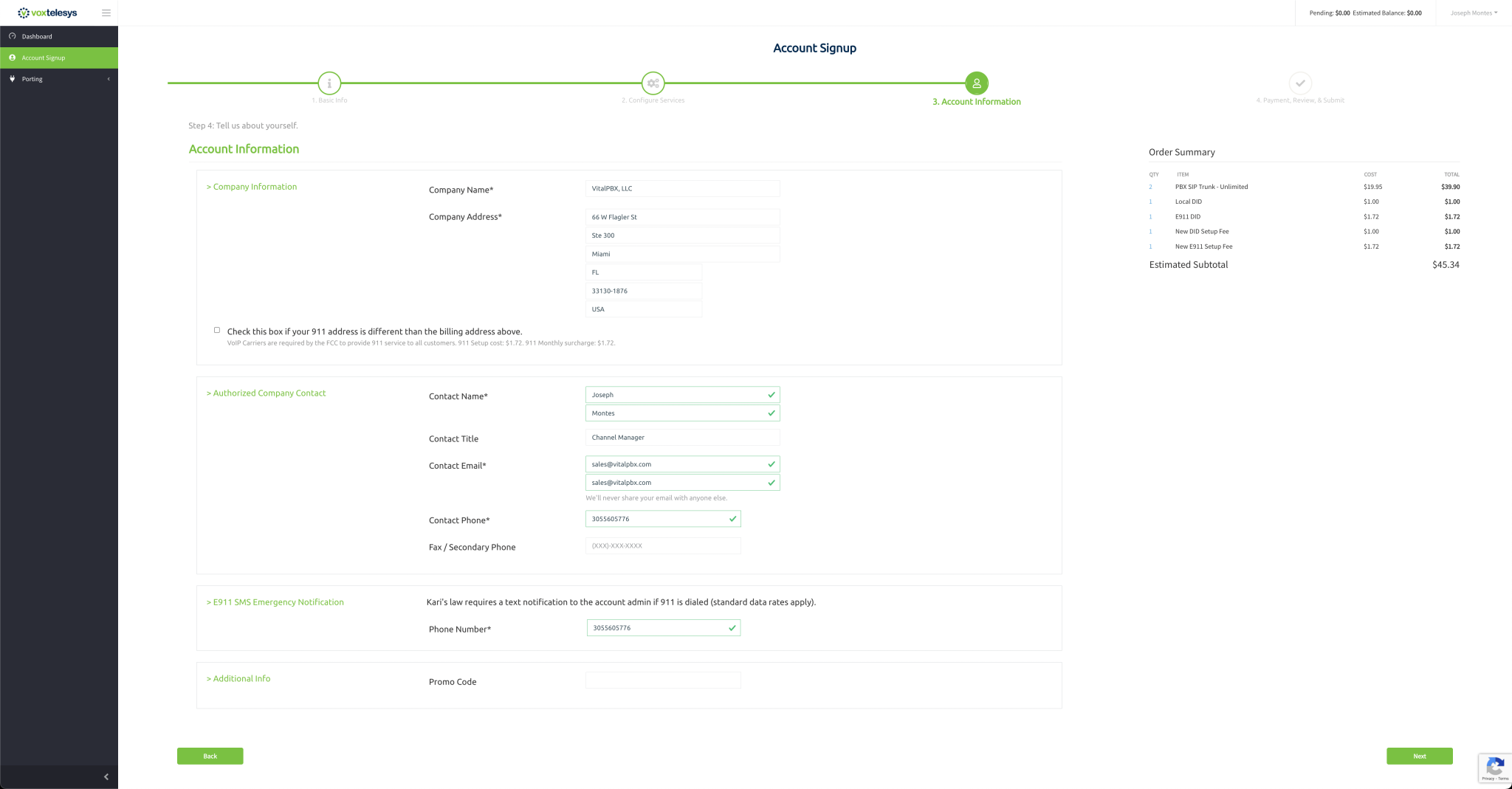Open Dashboard in the sidebar

tap(59, 36)
